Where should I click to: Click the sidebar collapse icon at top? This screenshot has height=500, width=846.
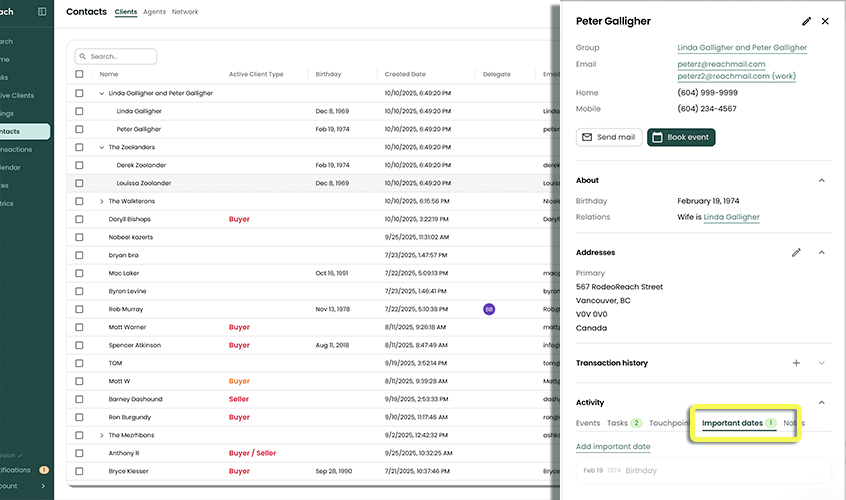[41, 12]
